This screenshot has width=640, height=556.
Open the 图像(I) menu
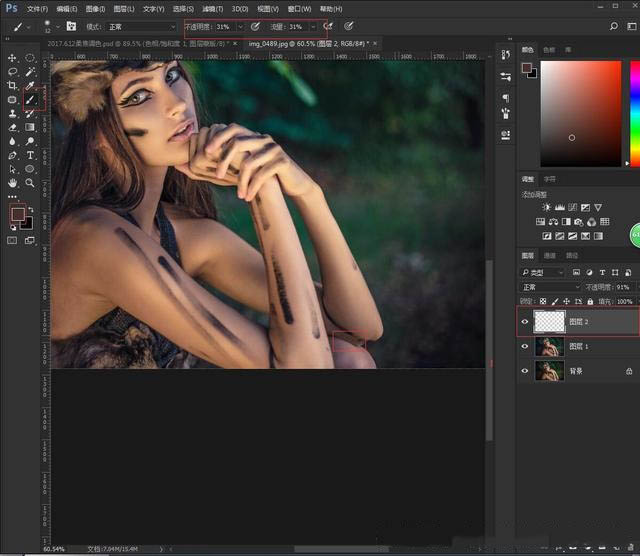click(x=95, y=8)
